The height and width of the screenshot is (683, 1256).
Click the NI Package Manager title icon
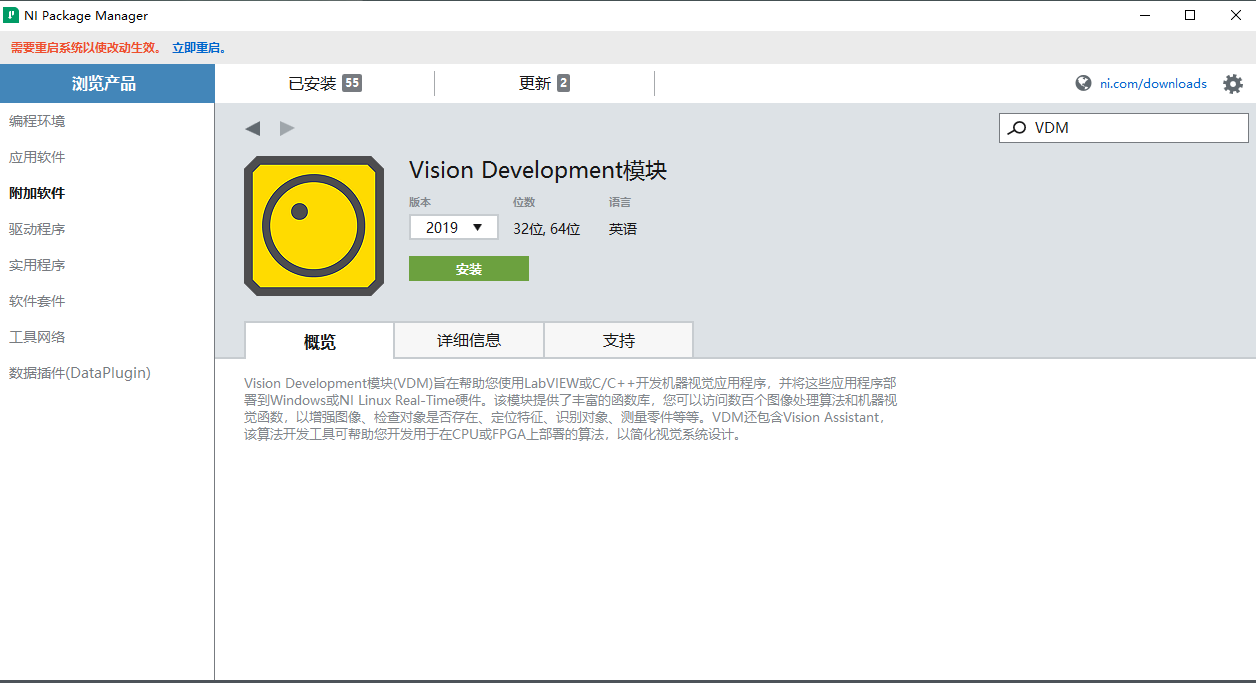(x=11, y=15)
